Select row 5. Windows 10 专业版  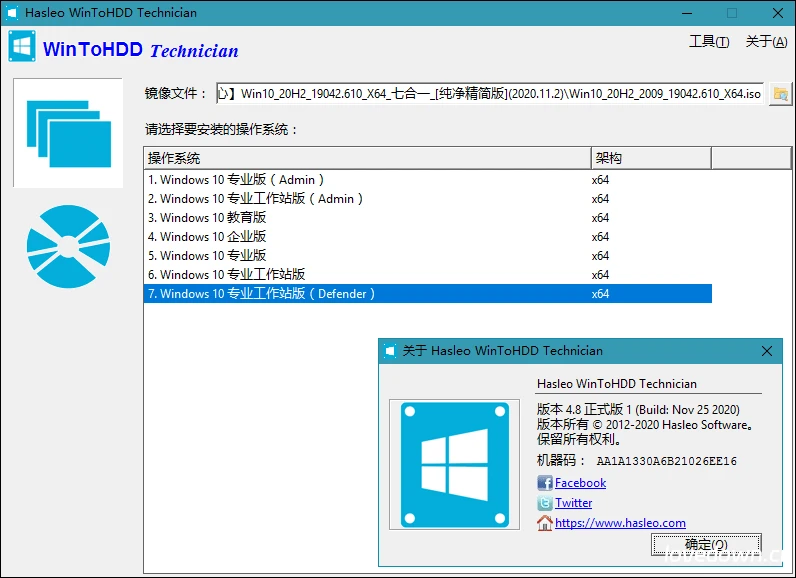(x=427, y=256)
